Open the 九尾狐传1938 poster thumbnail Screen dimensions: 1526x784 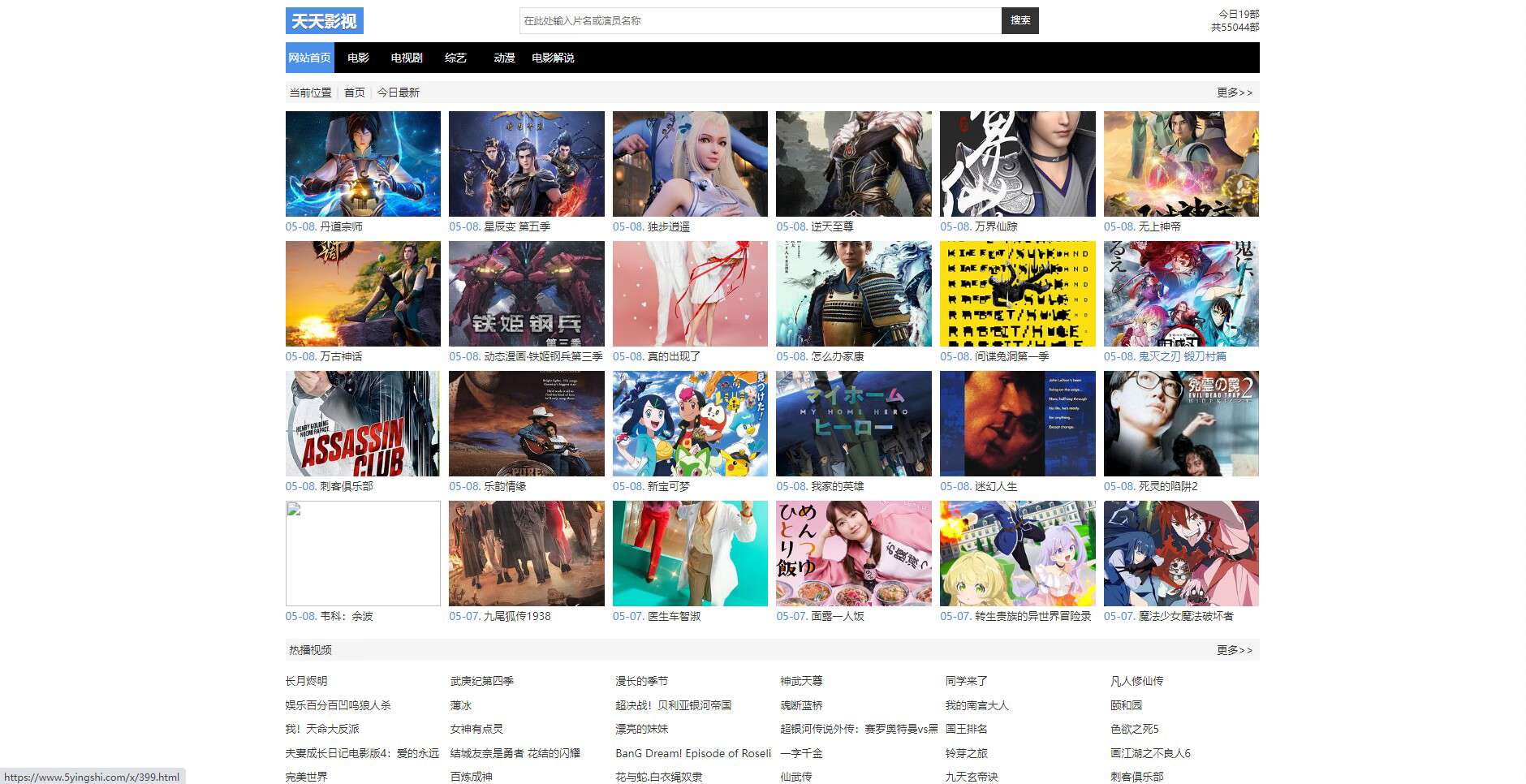(x=527, y=554)
